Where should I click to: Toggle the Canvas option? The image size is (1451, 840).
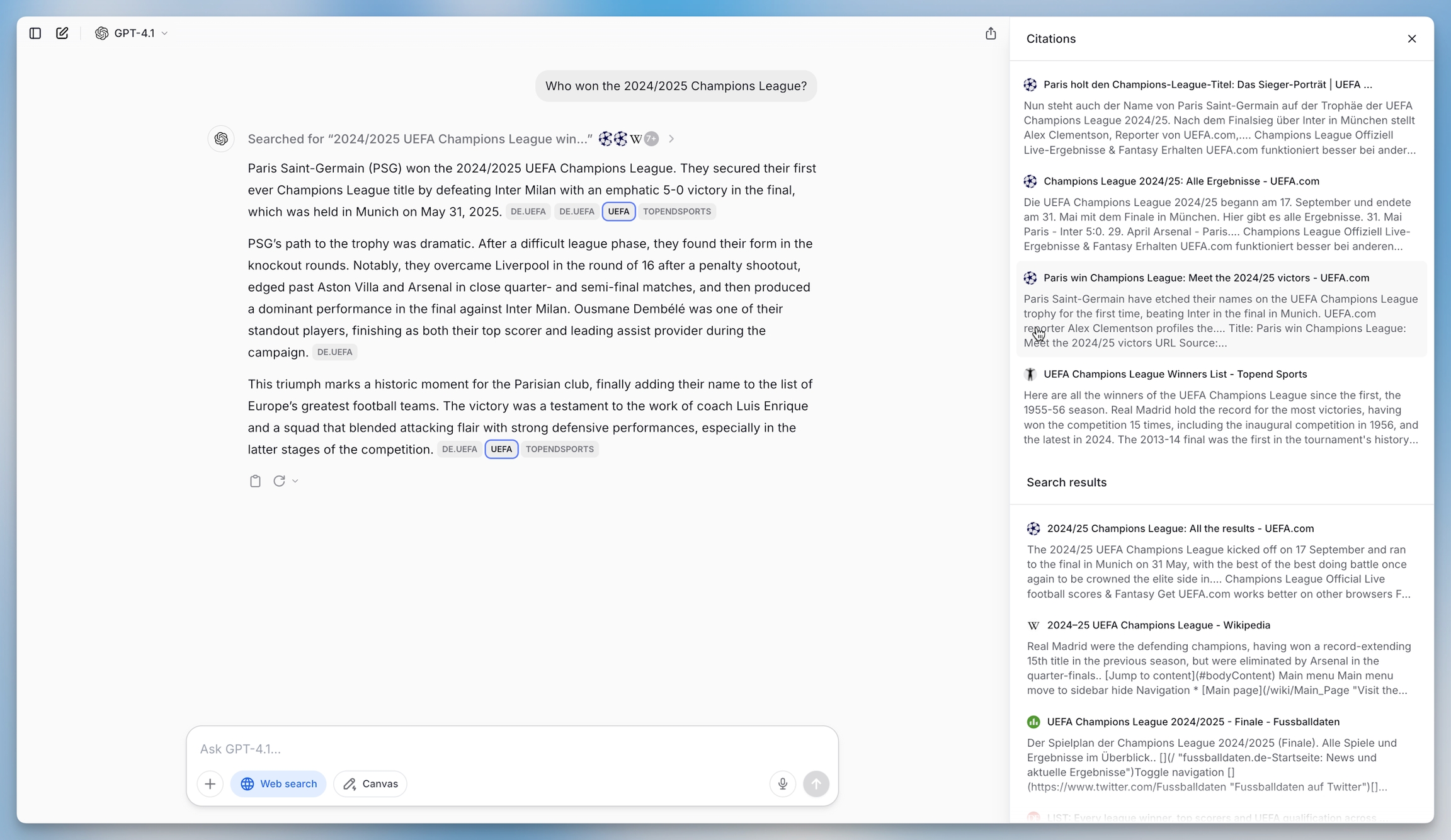point(370,784)
